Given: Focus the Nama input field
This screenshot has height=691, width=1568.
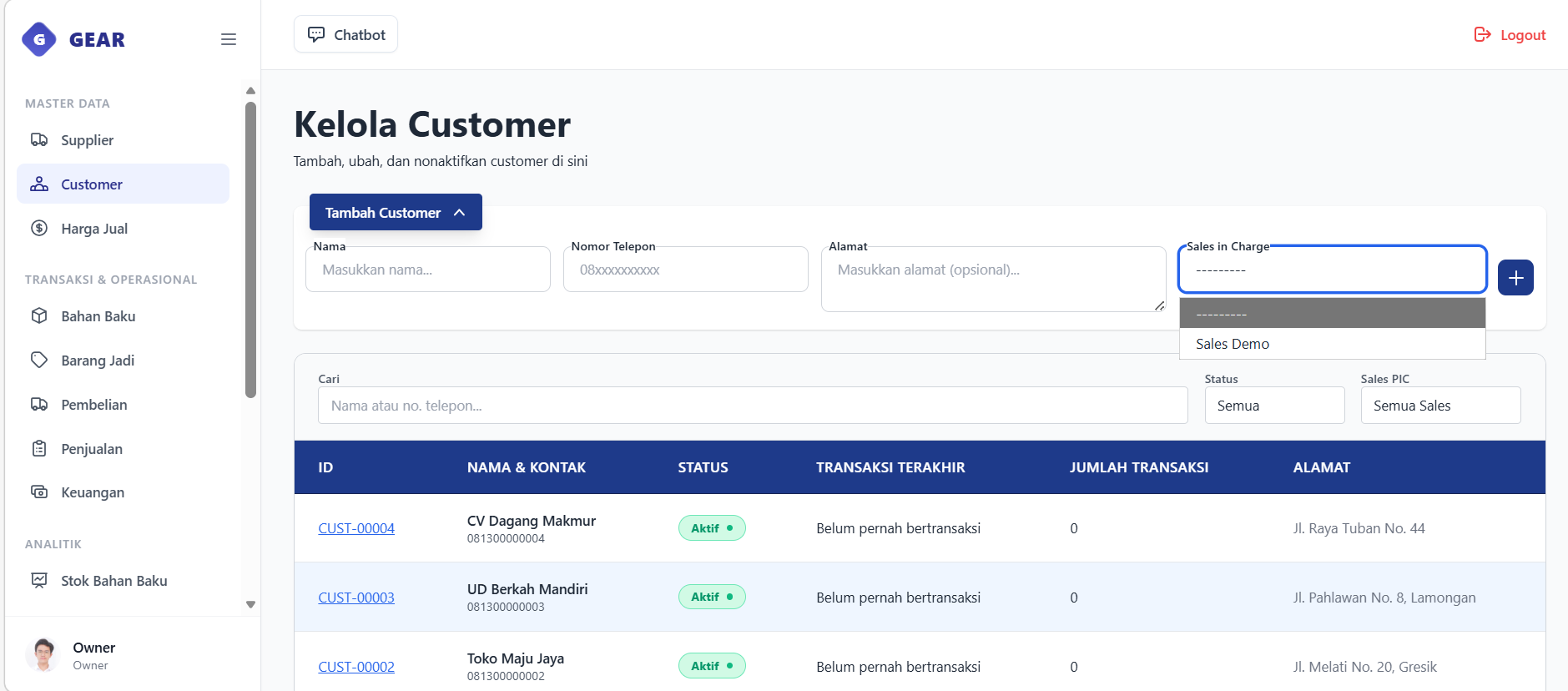Looking at the screenshot, I should [x=428, y=269].
